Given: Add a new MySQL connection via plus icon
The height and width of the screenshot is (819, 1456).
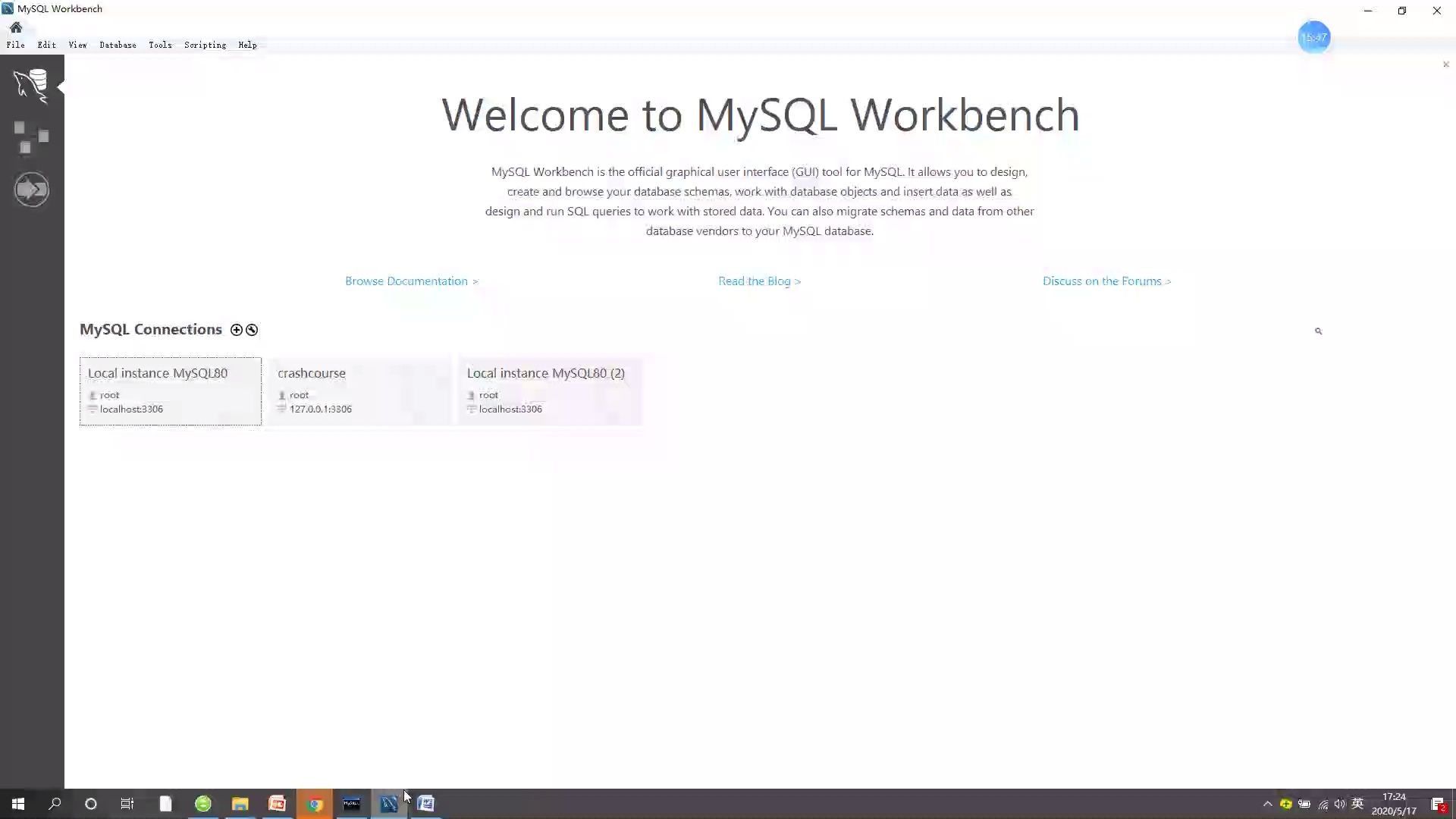Looking at the screenshot, I should point(236,330).
